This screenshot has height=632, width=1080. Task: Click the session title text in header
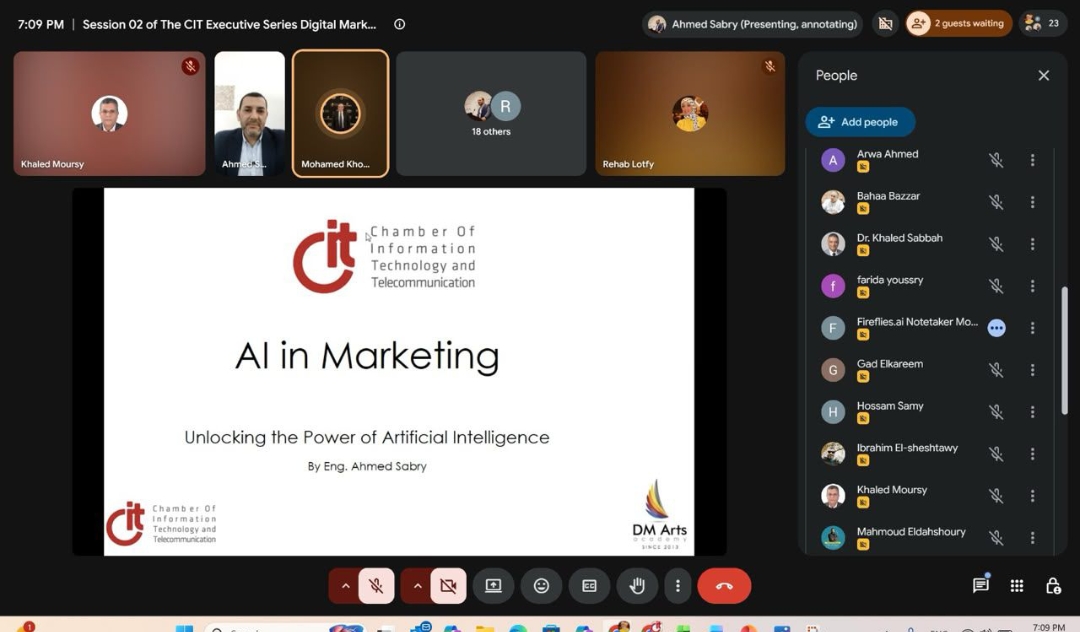pos(229,24)
